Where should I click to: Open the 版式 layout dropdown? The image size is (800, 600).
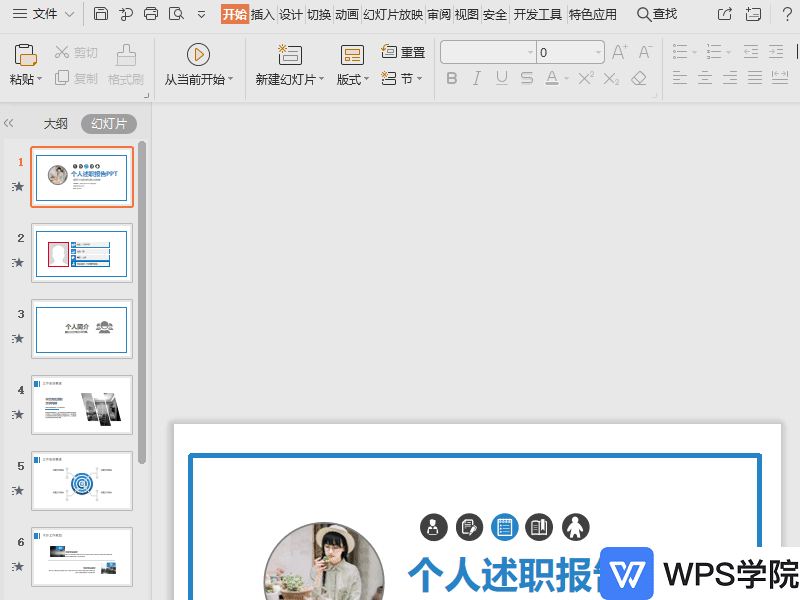point(353,79)
